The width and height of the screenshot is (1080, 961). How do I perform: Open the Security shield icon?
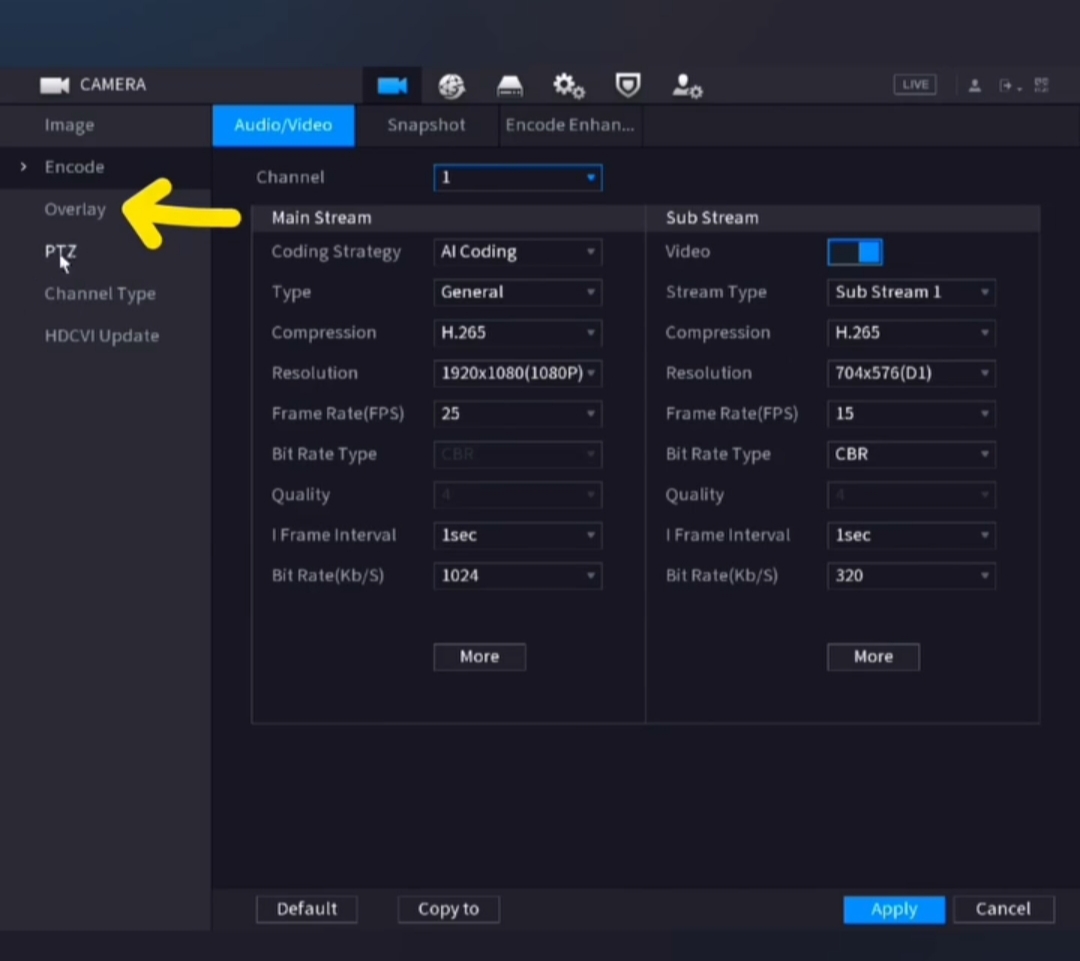point(627,85)
